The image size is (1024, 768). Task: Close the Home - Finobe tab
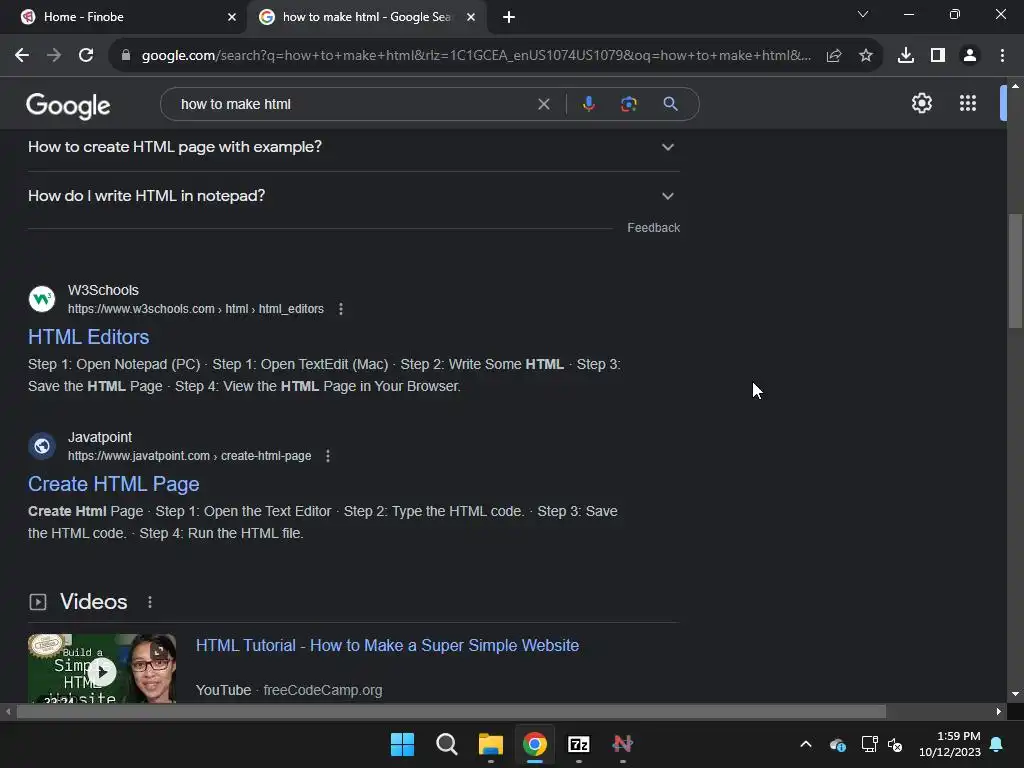pyautogui.click(x=232, y=17)
